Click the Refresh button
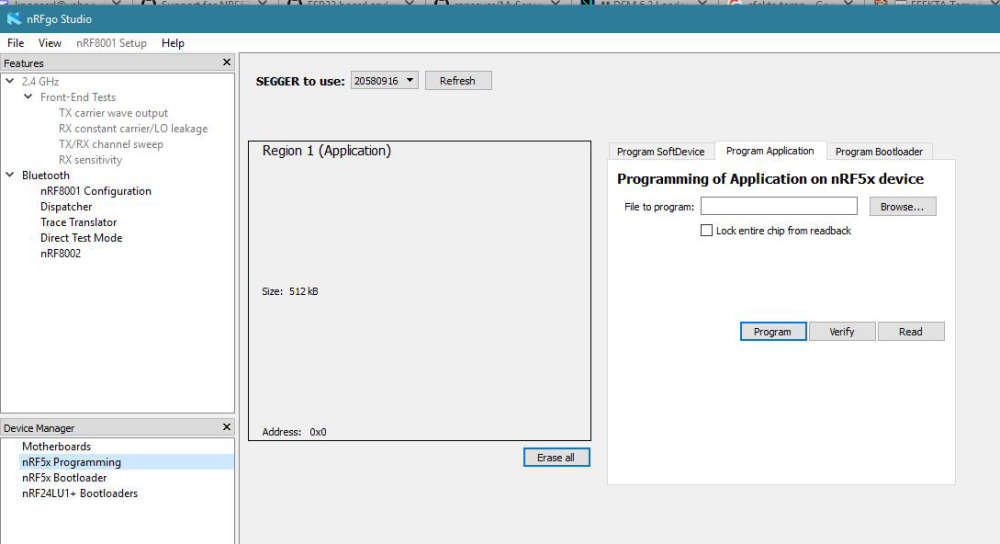Screen dimensions: 1000x544 pos(457,81)
